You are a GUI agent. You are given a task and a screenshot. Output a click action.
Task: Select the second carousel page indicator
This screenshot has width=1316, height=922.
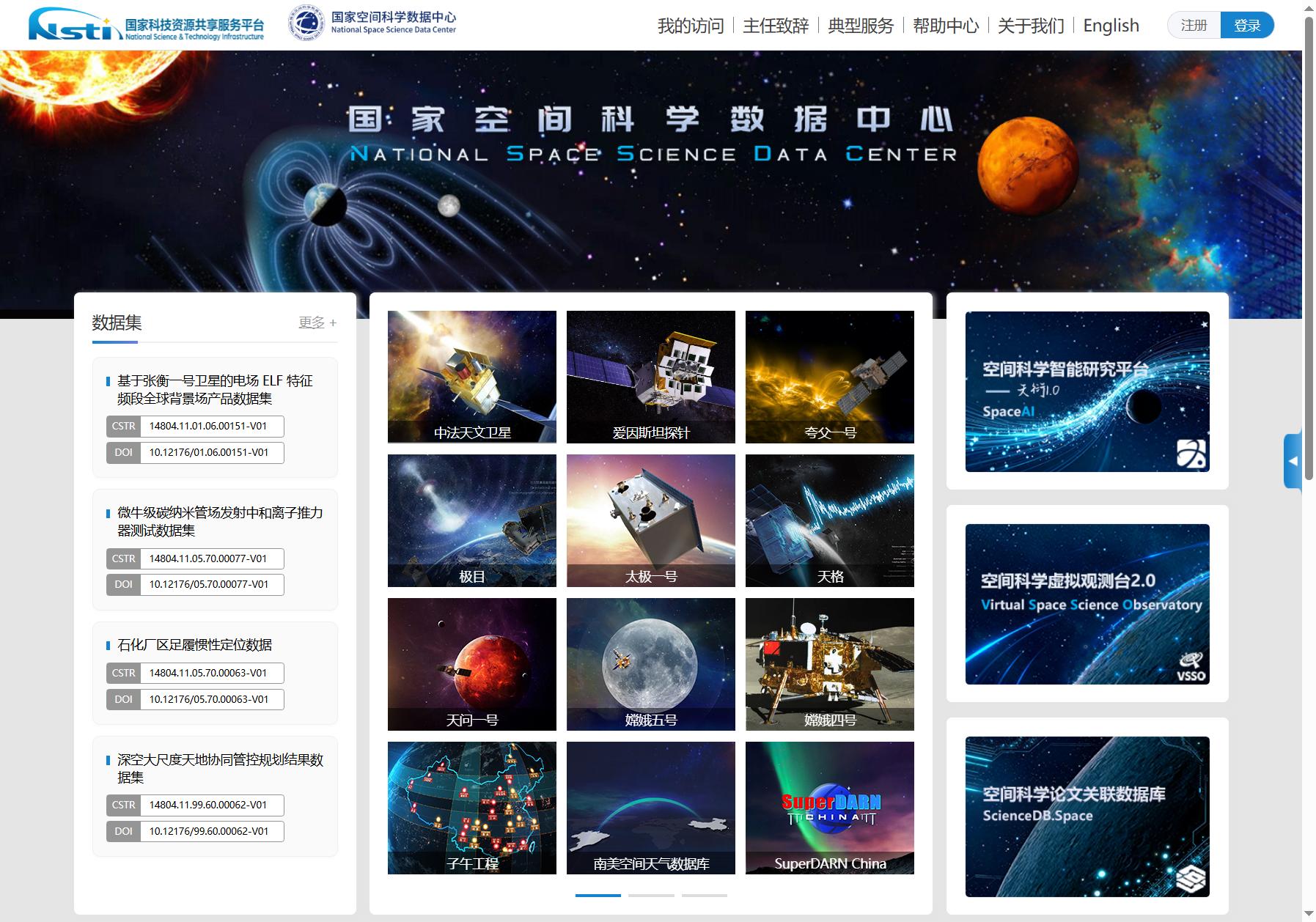coord(651,895)
